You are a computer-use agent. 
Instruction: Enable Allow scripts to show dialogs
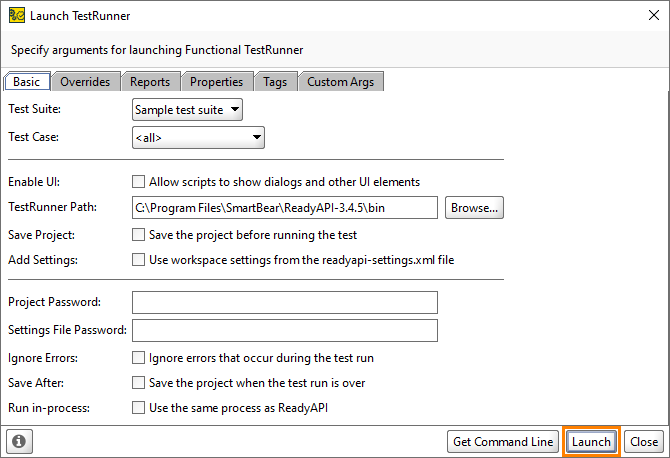coord(138,182)
